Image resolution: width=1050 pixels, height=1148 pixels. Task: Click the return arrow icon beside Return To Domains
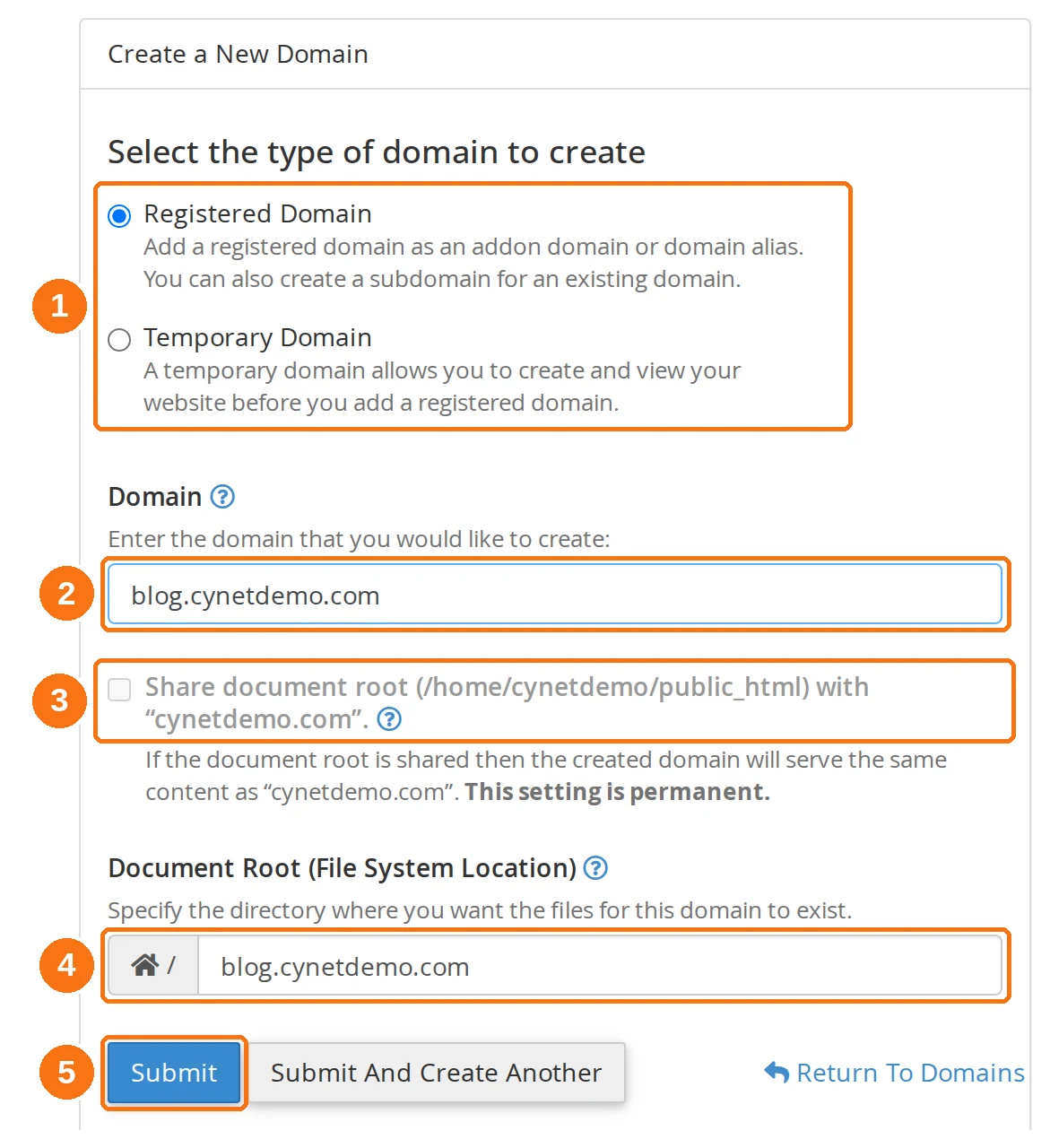(x=777, y=1072)
